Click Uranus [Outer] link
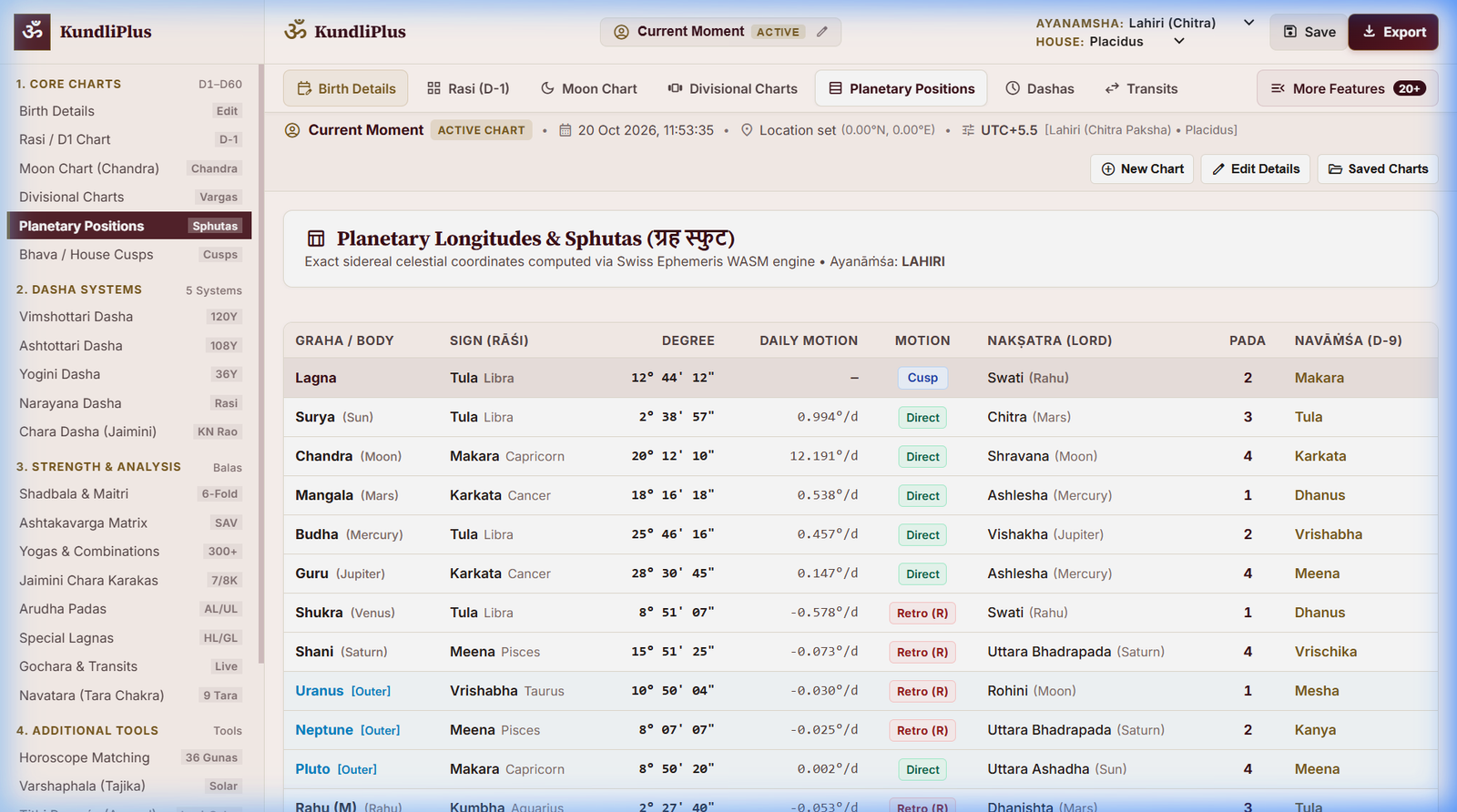The width and height of the screenshot is (1457, 812). pos(342,691)
